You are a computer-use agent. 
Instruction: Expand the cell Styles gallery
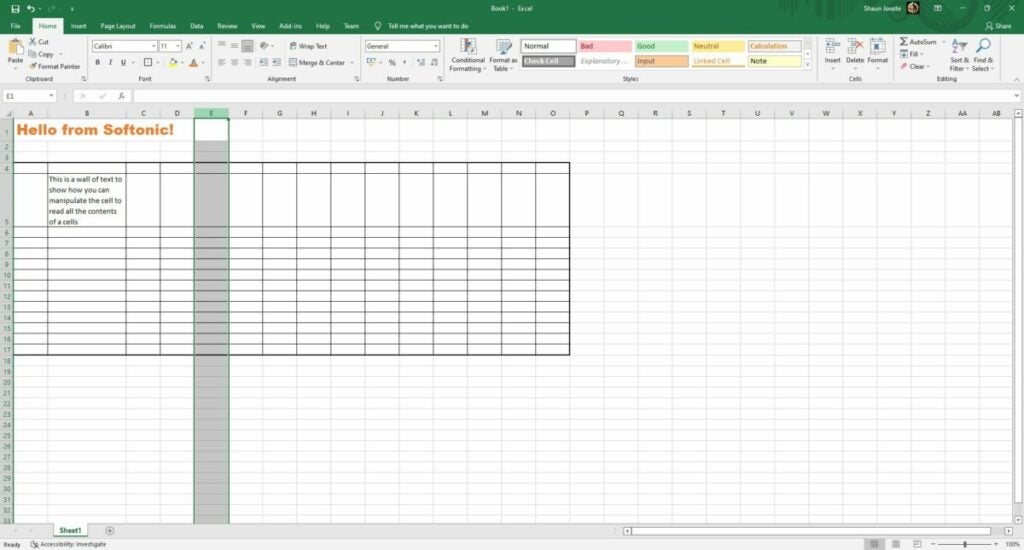807,65
